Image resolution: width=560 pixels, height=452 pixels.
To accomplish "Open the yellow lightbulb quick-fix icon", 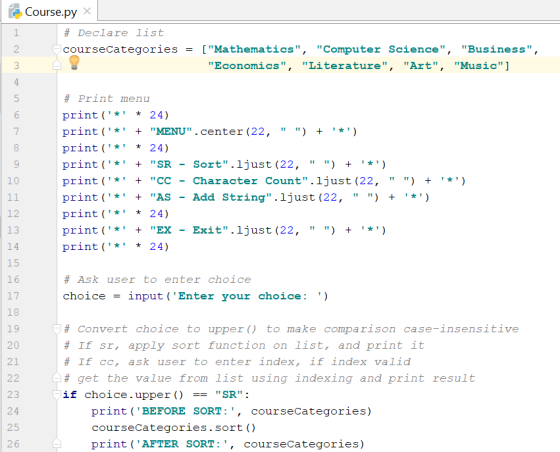I will point(74,63).
